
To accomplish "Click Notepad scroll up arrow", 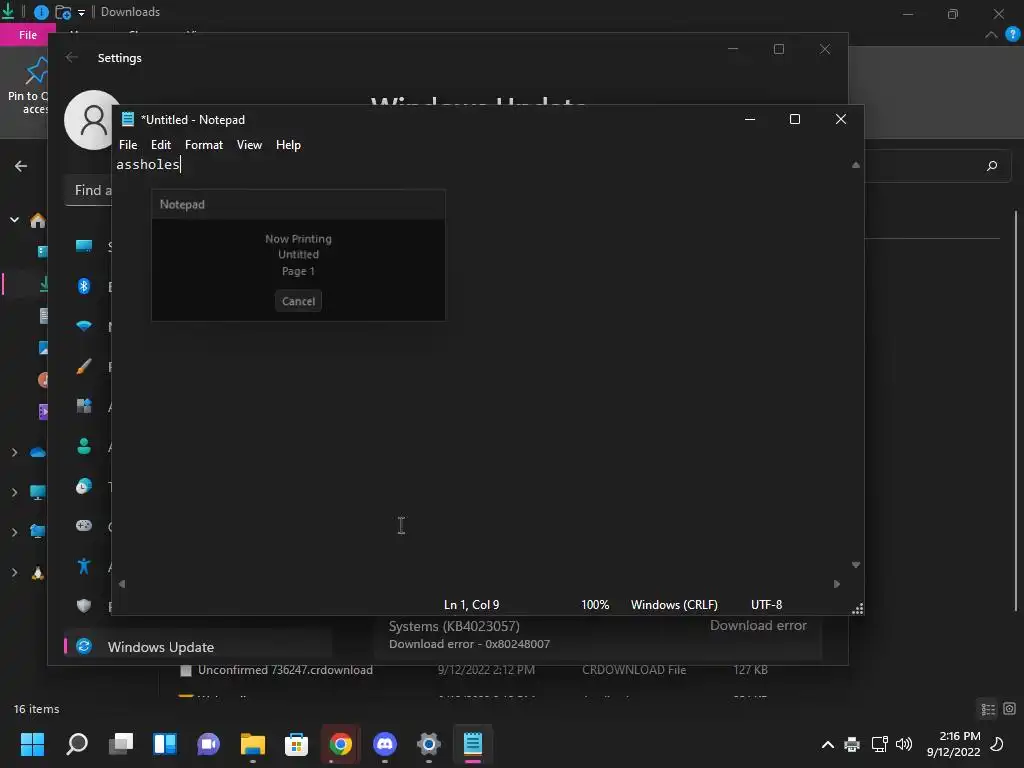I will pos(856,165).
